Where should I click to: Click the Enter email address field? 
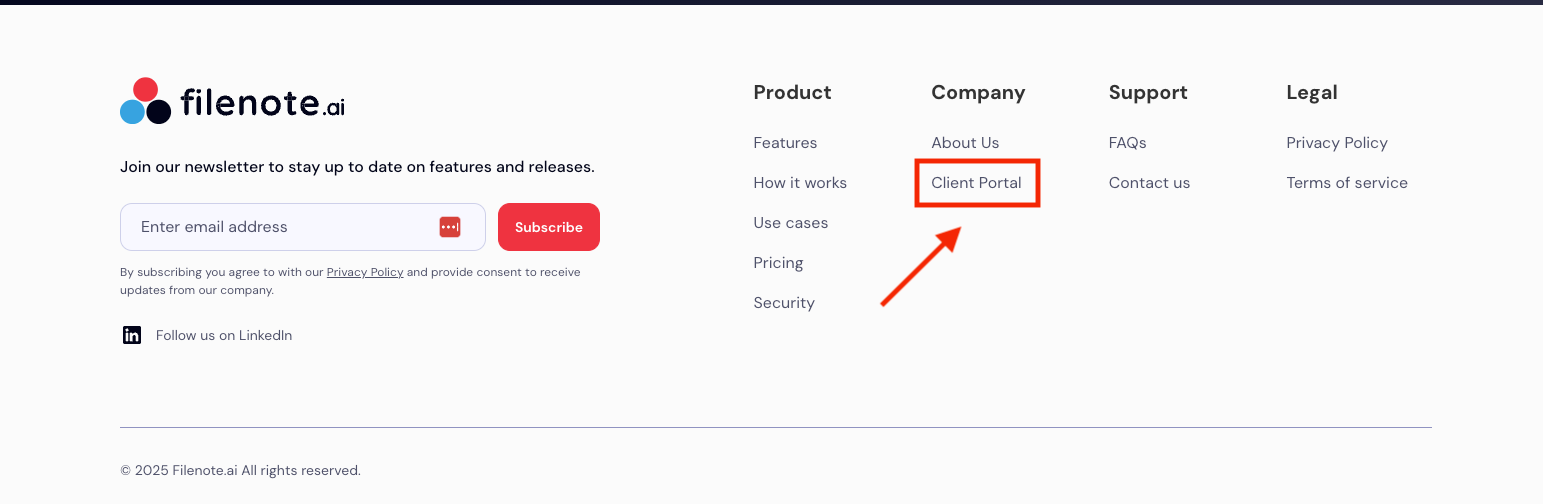pos(280,227)
